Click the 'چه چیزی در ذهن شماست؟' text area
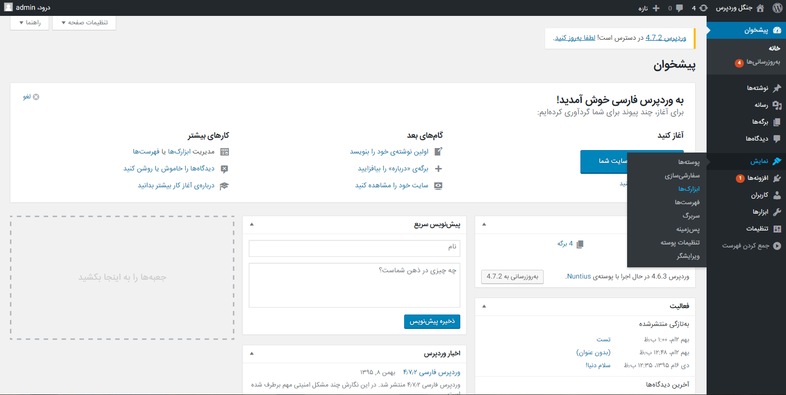The height and width of the screenshot is (395, 786). (354, 285)
